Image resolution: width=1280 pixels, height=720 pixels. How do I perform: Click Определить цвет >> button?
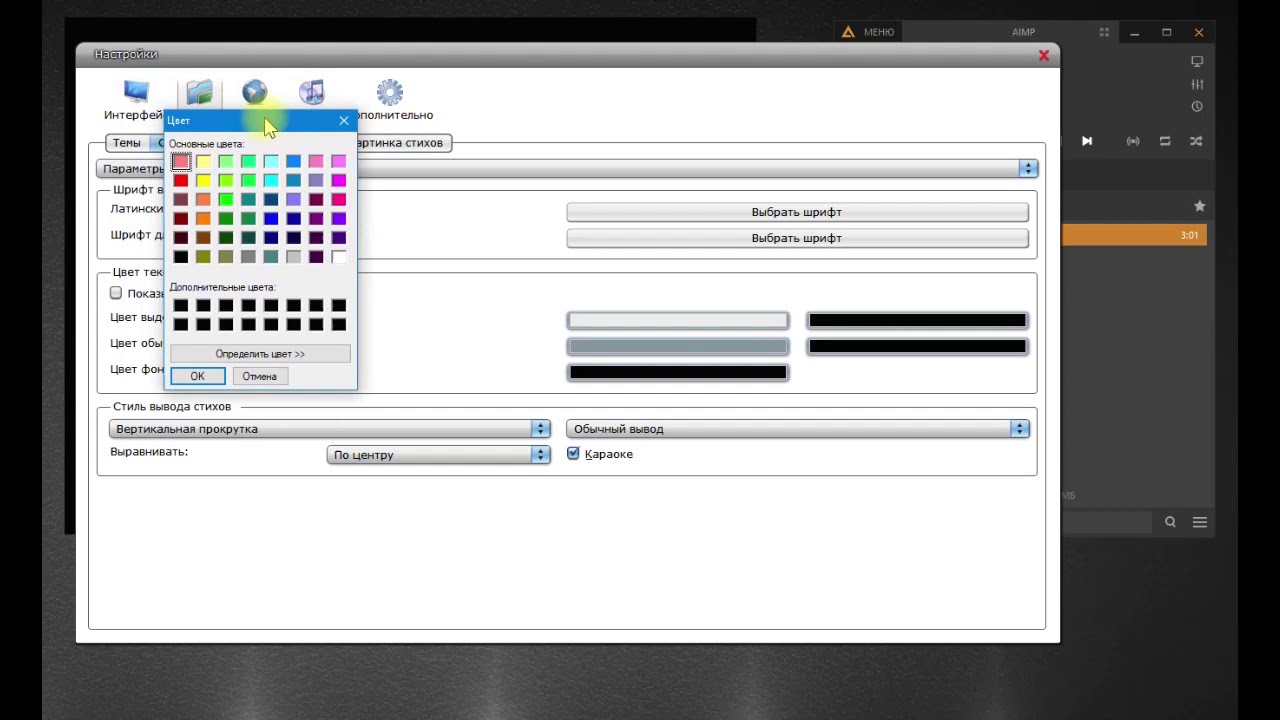(260, 354)
